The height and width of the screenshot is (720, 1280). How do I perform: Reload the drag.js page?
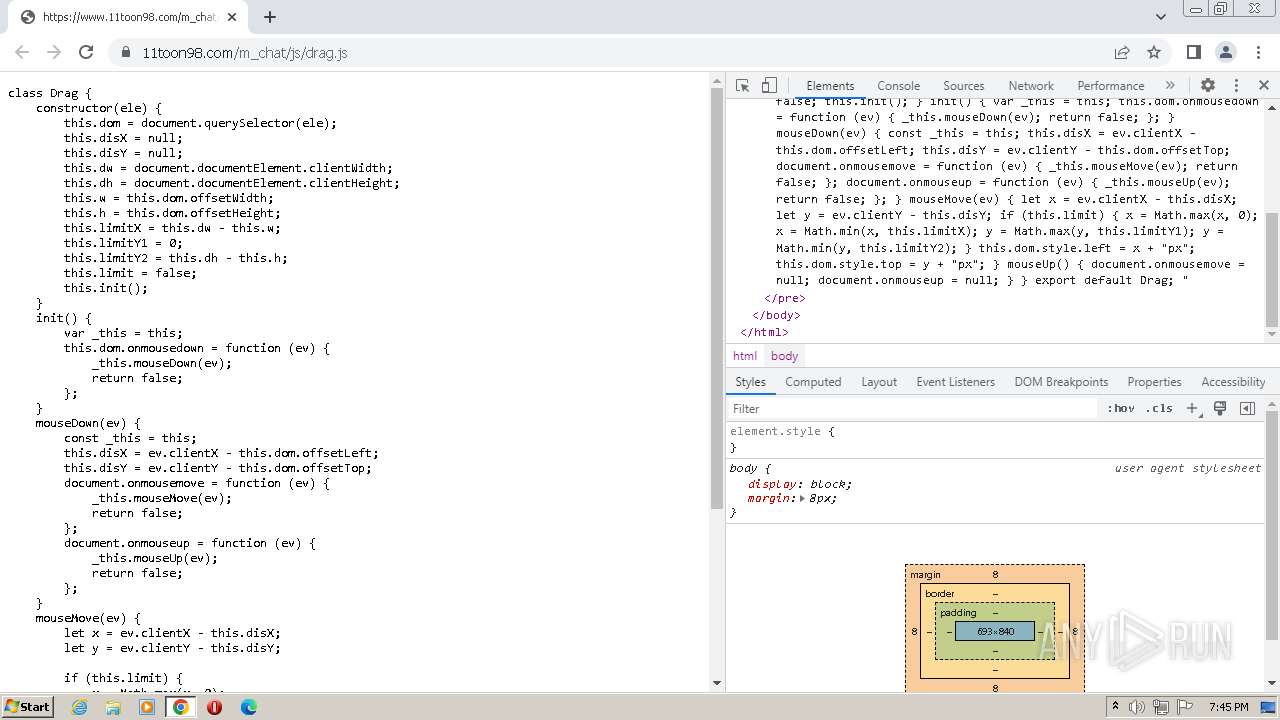tap(86, 52)
